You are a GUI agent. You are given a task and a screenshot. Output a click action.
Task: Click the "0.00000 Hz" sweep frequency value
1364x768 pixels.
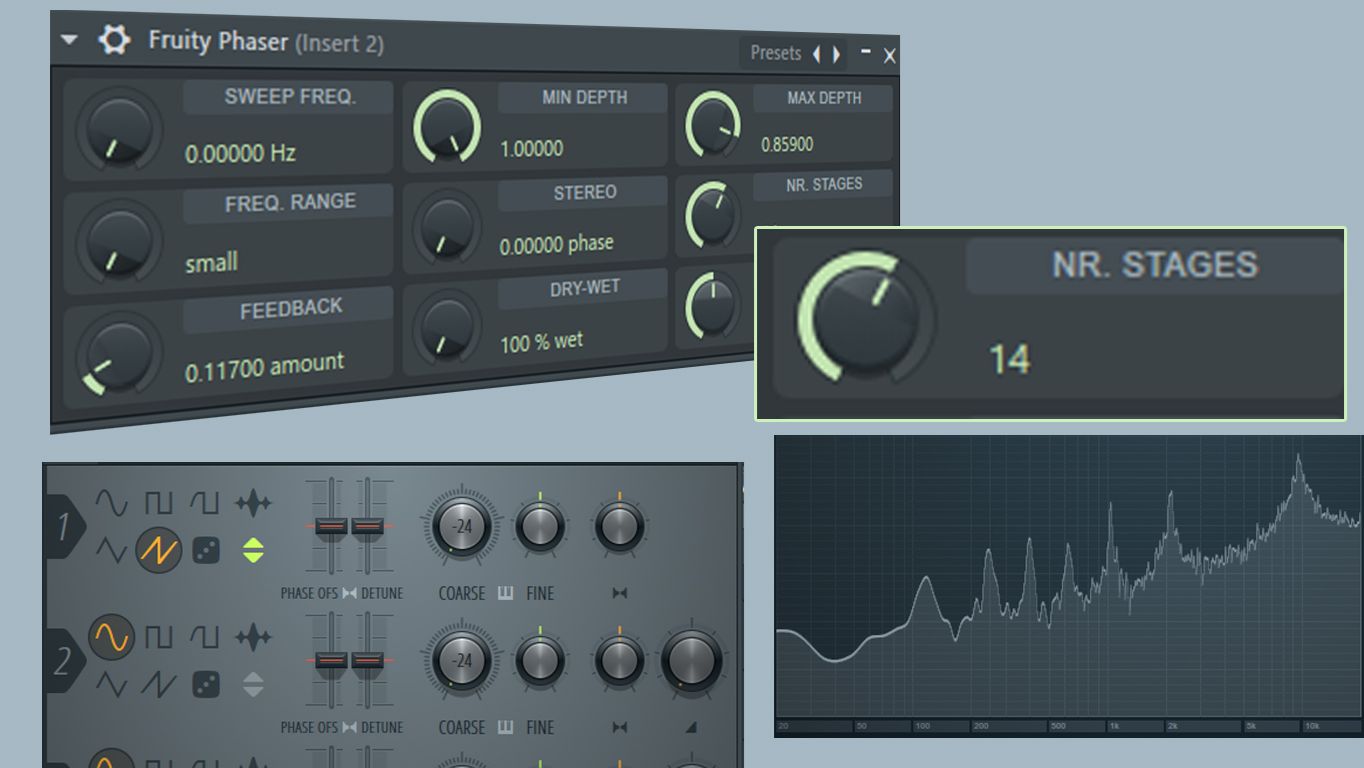pos(240,153)
